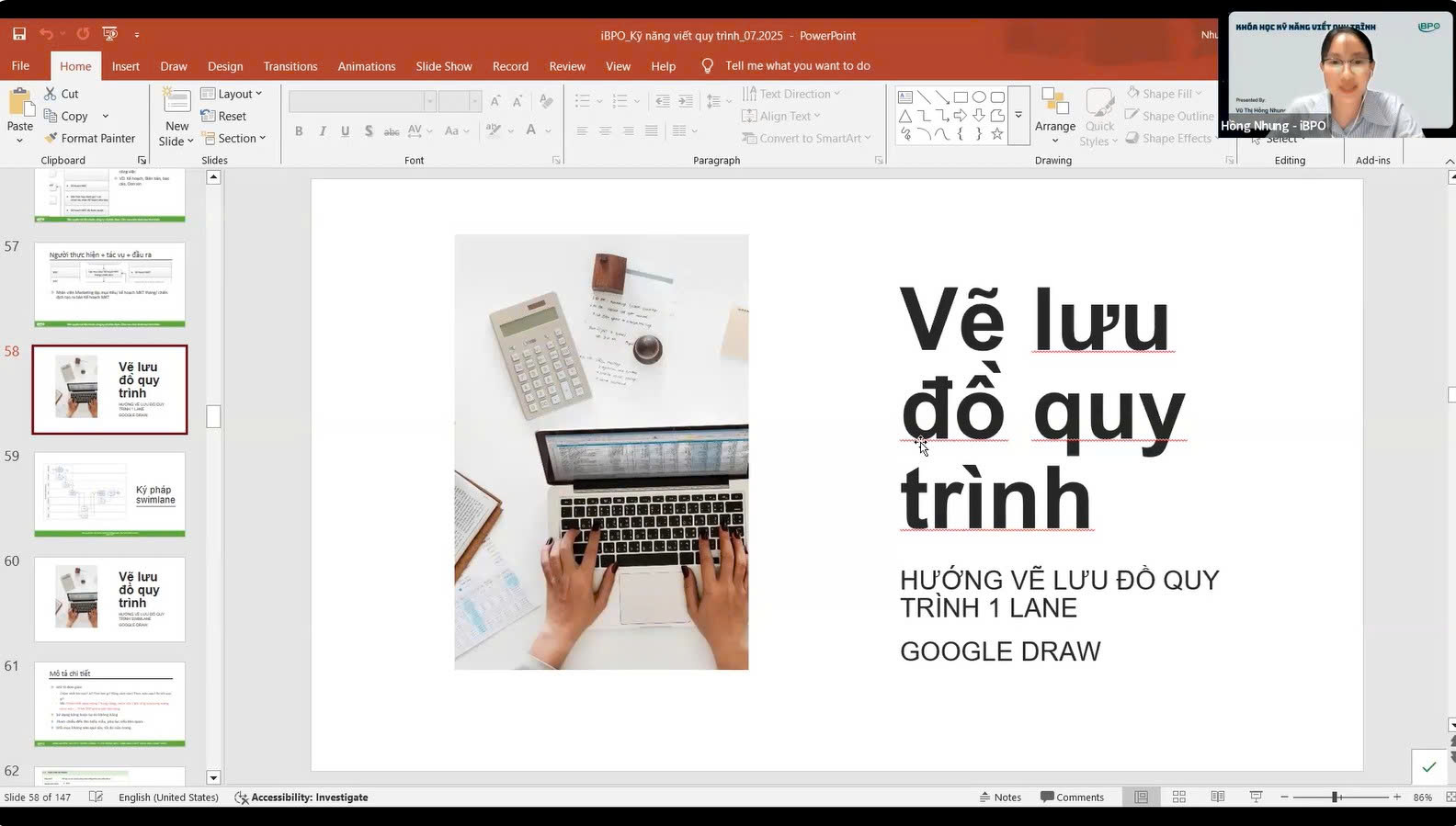The image size is (1456, 826).
Task: Toggle Italic text formatting
Action: tap(322, 131)
